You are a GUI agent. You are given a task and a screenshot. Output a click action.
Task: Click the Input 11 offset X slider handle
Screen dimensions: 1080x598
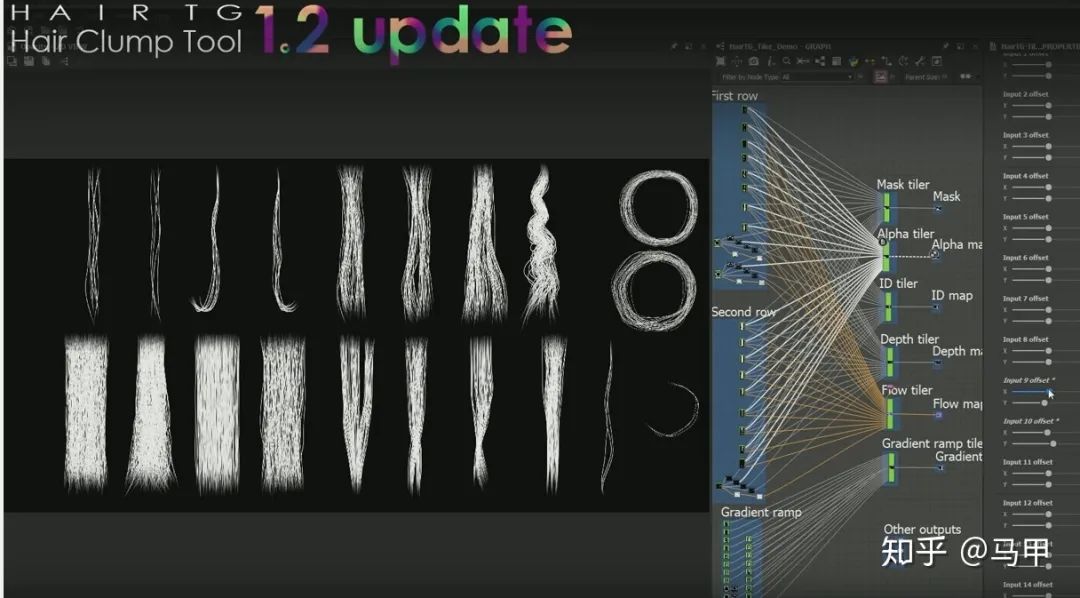[1048, 473]
